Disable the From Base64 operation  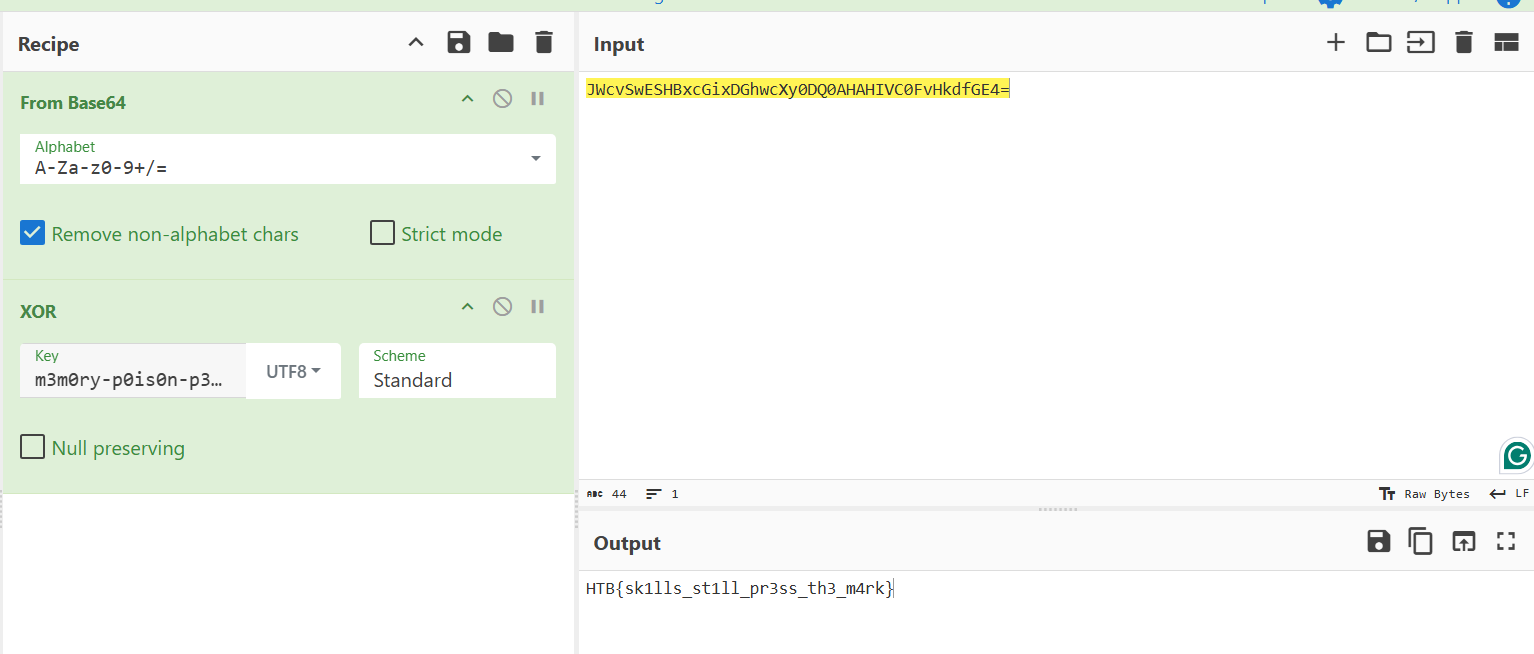(503, 98)
